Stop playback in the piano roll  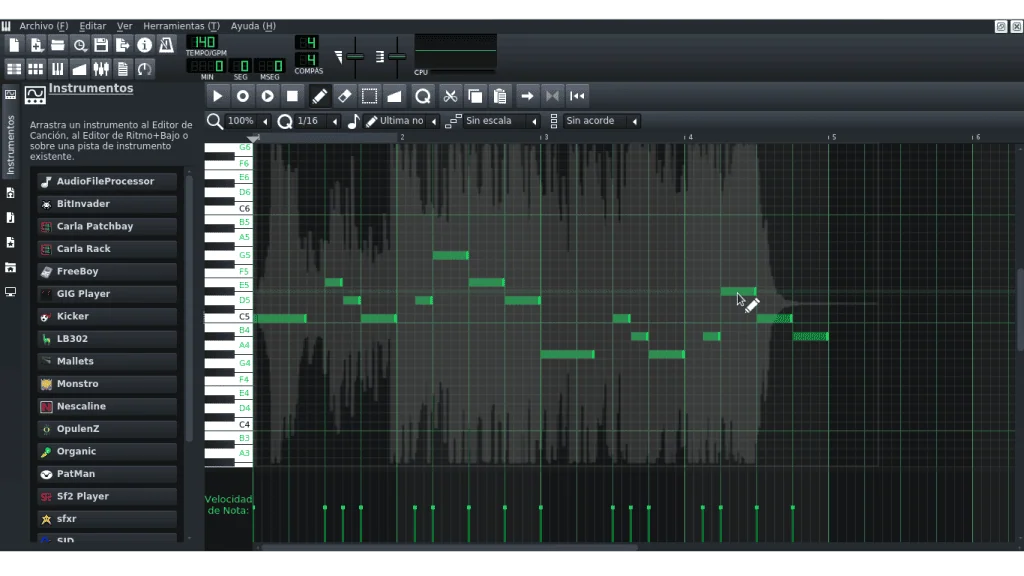(292, 96)
